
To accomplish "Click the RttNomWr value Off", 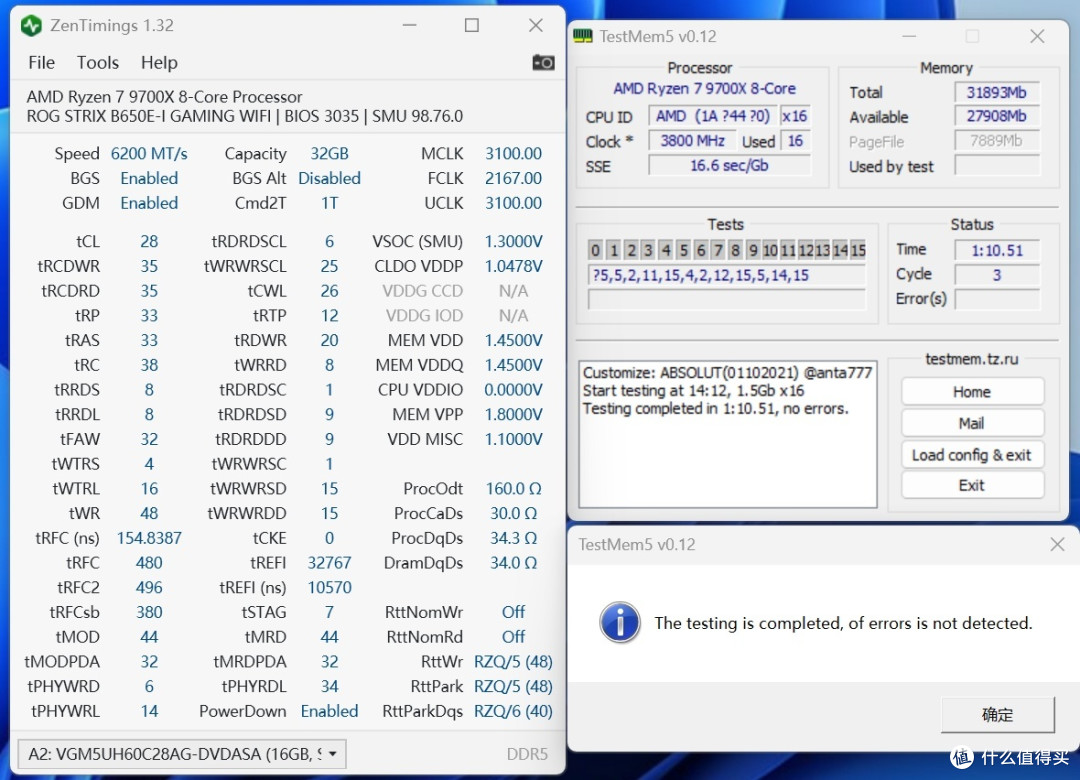I will point(513,612).
